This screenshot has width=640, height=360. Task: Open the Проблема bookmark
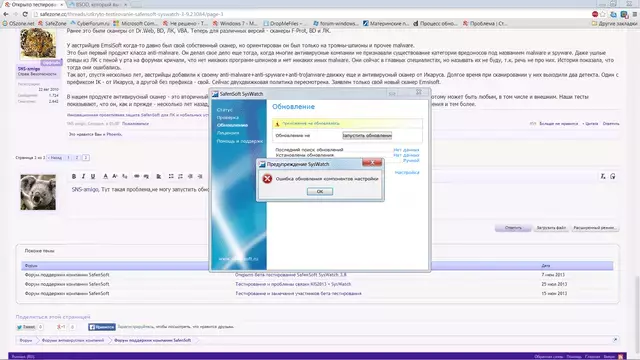pyautogui.click(x=485, y=24)
